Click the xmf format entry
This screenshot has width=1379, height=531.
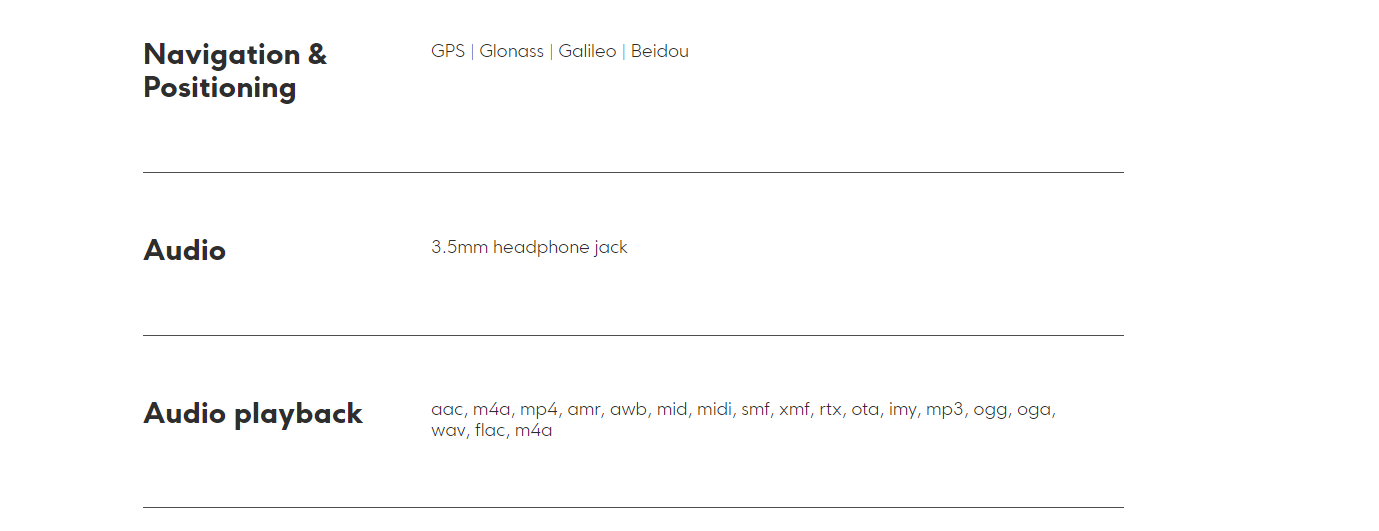tap(794, 409)
